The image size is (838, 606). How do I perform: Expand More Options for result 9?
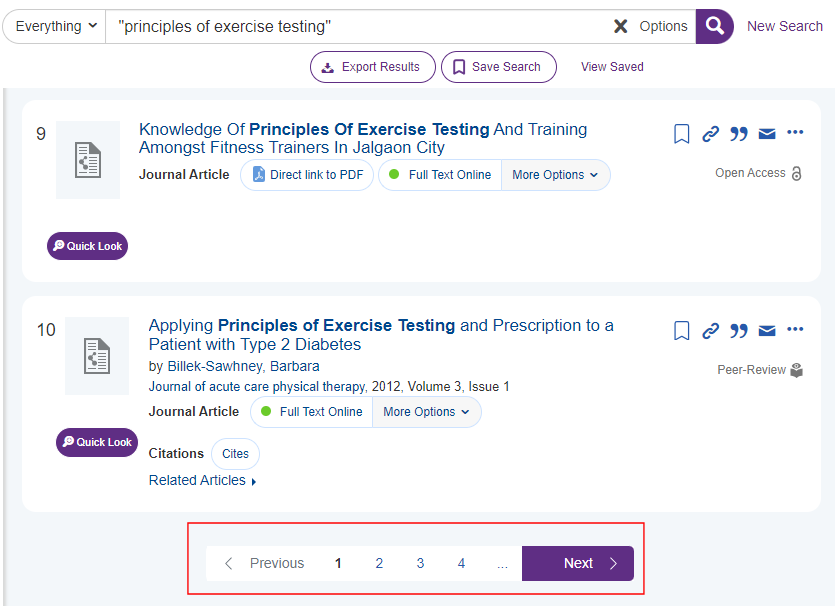click(x=555, y=175)
